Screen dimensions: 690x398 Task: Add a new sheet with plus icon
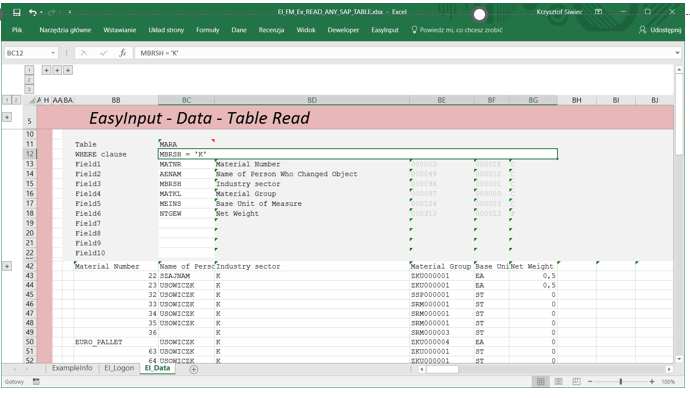click(194, 369)
